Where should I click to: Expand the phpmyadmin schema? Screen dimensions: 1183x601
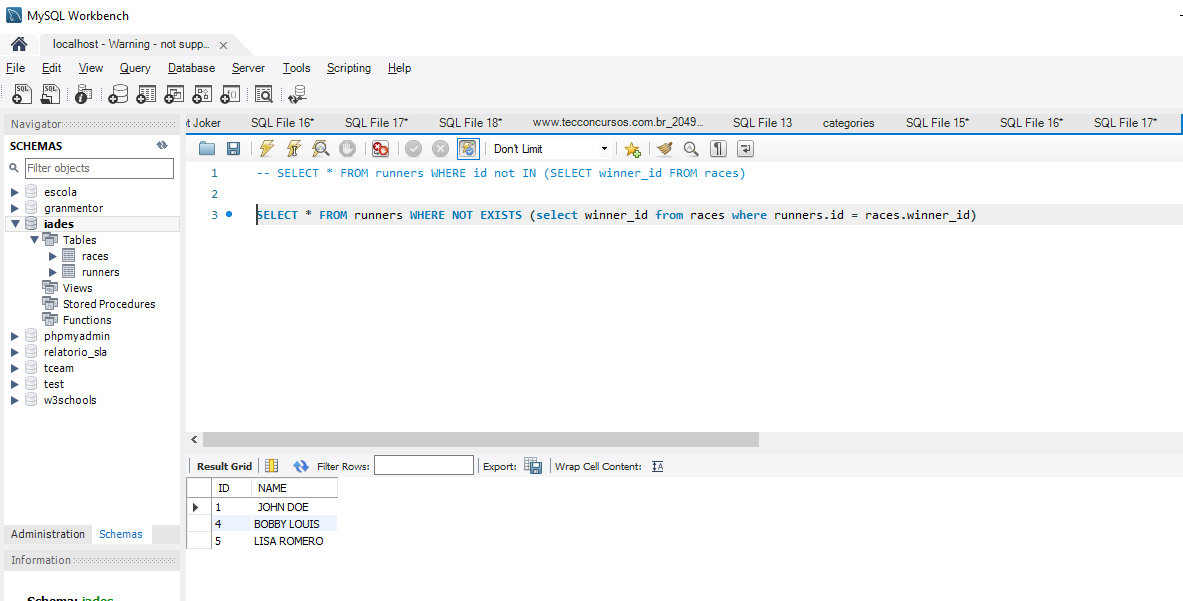(x=14, y=336)
